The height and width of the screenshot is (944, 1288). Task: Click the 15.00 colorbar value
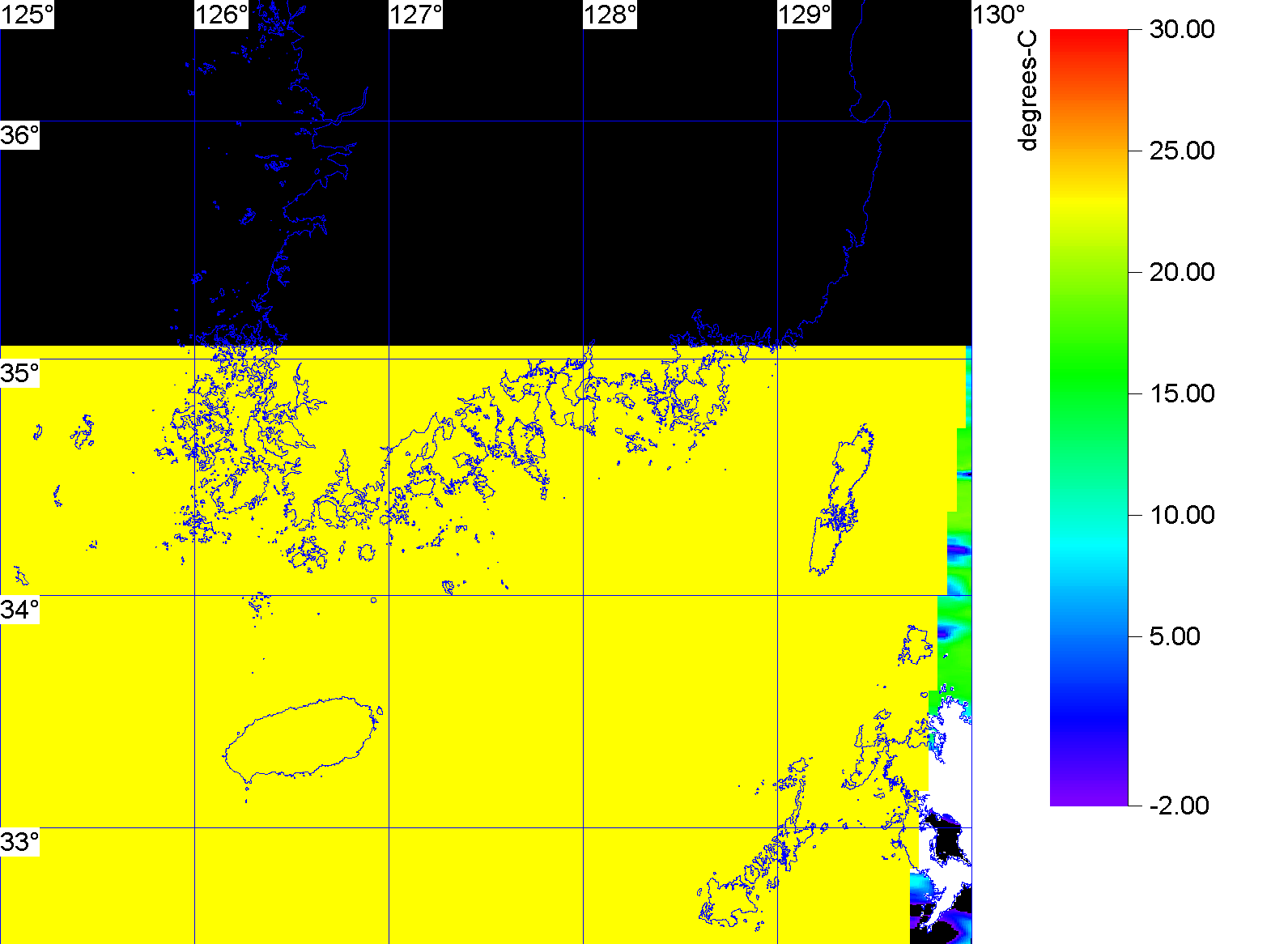coord(1182,393)
